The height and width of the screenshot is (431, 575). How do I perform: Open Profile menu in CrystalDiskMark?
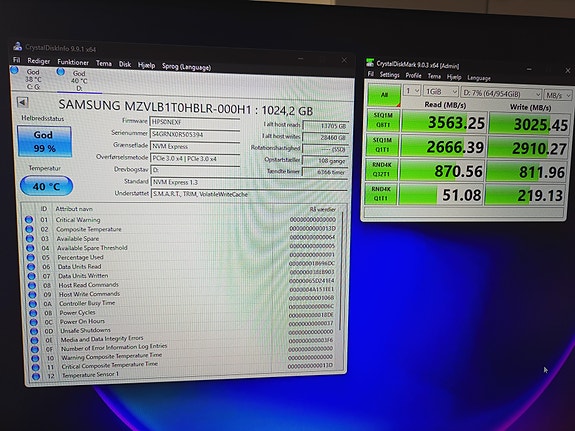pyautogui.click(x=413, y=76)
